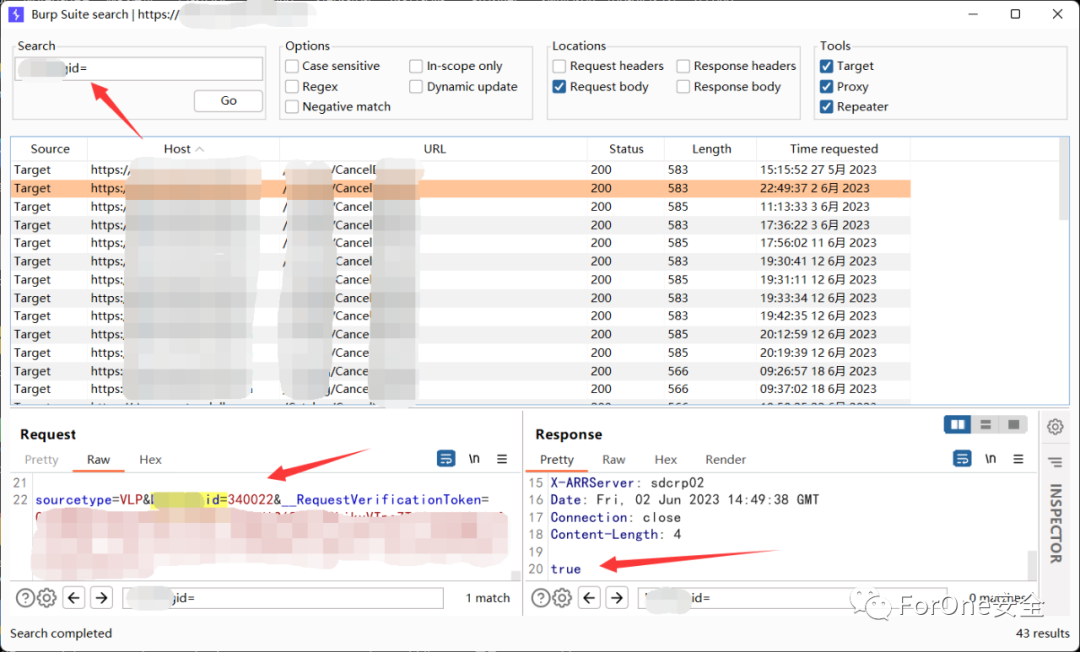This screenshot has width=1080, height=652.
Task: Open search settings gear under Response
Action: coord(562,598)
